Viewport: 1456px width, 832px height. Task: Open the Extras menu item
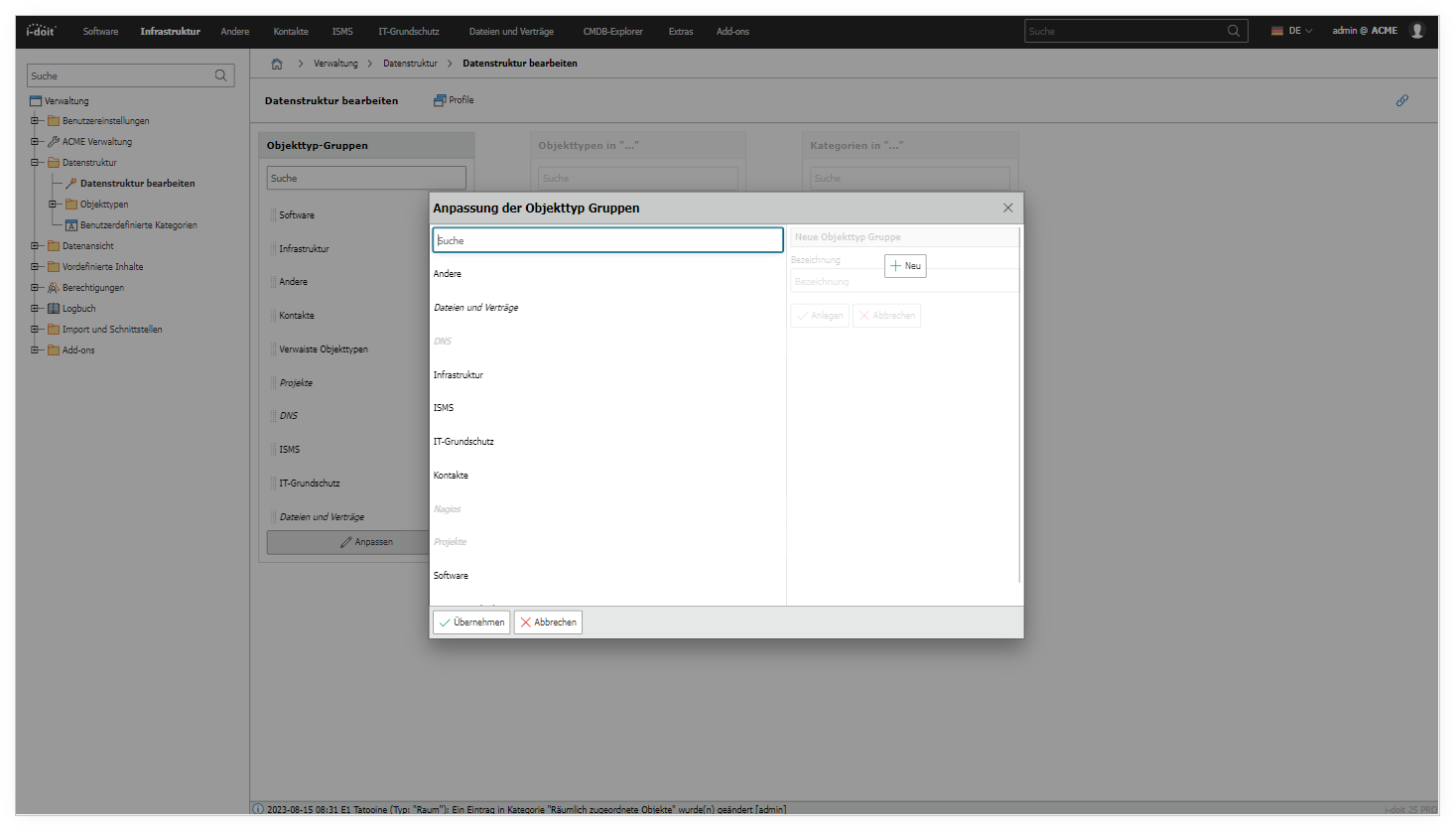click(681, 32)
